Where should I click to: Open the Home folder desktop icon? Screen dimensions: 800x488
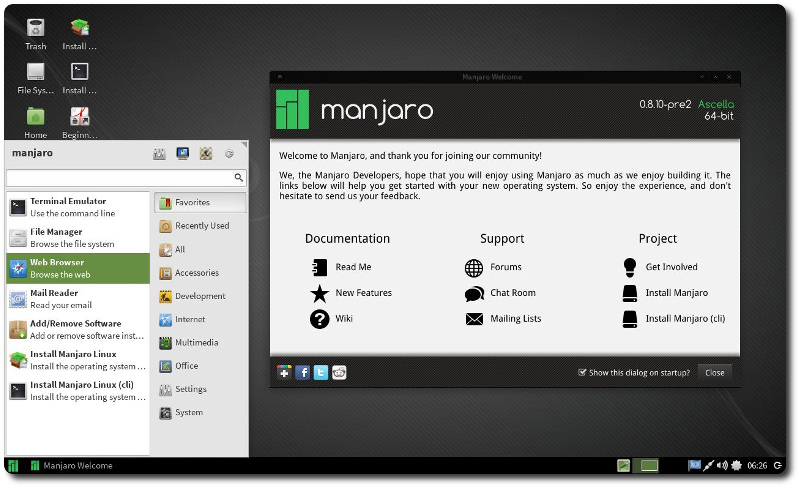click(x=36, y=123)
